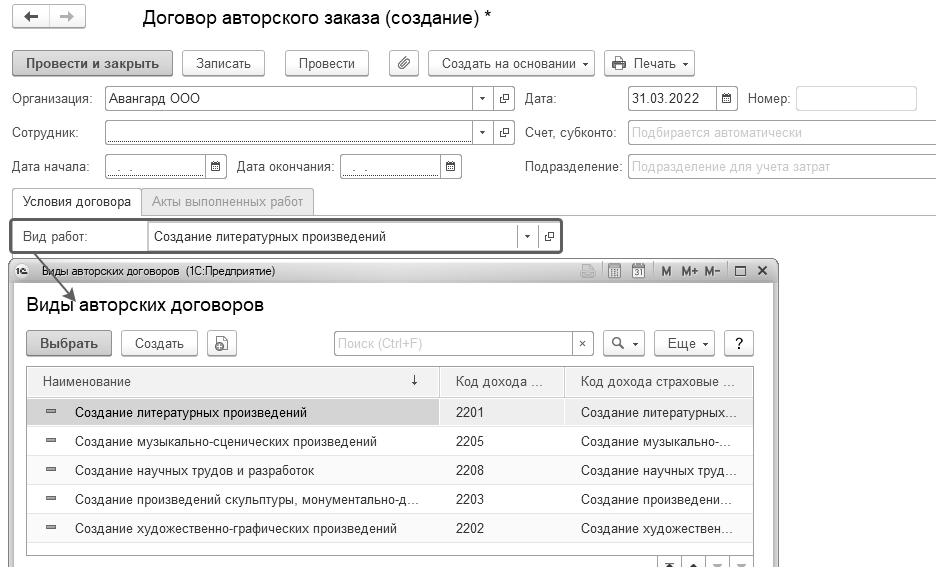This screenshot has height=567, width=936.
Task: Switch to the Акты выполненных работ tab
Action: [x=227, y=201]
